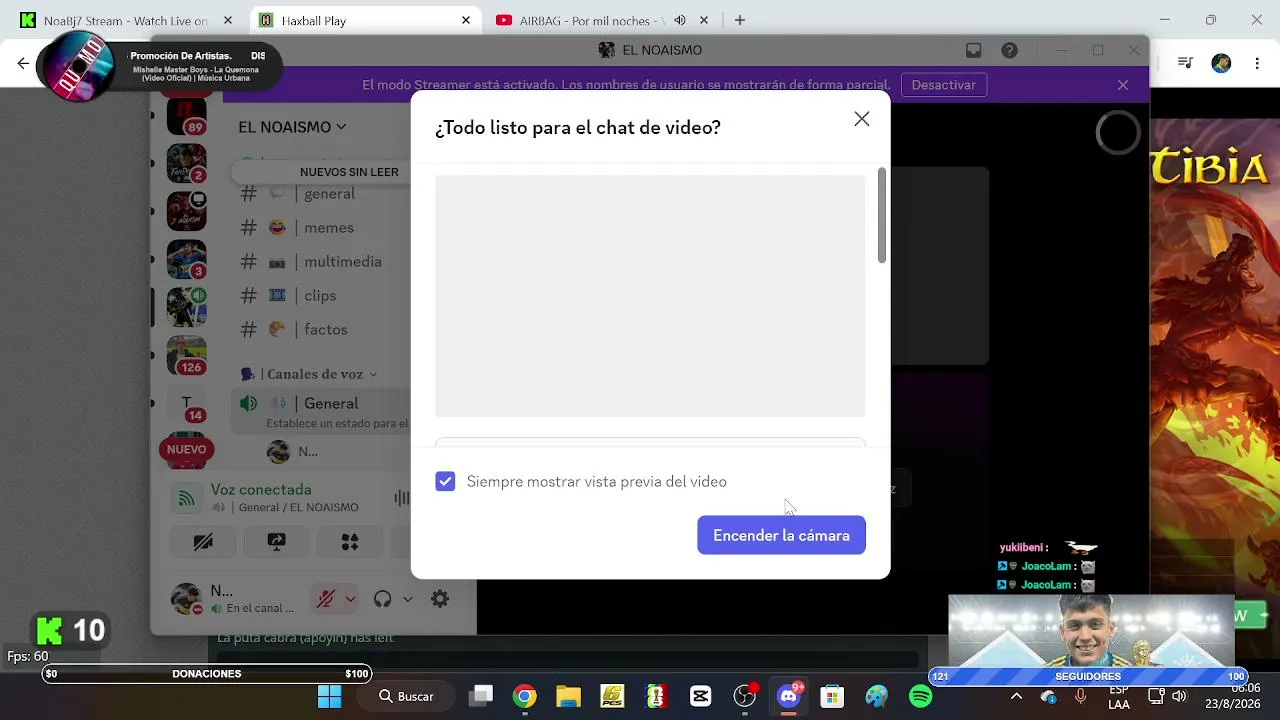Toggle the camera button in voice panel
The height and width of the screenshot is (720, 1280).
point(203,542)
